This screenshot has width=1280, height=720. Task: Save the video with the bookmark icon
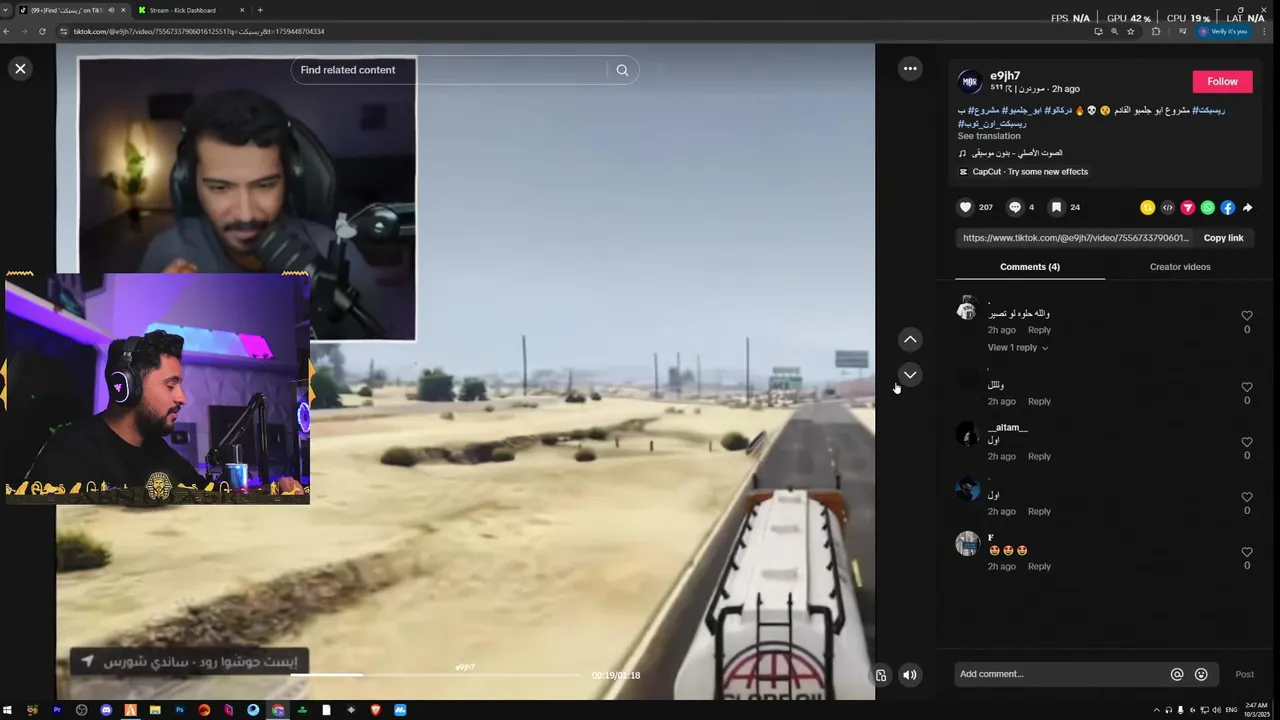tap(1056, 207)
